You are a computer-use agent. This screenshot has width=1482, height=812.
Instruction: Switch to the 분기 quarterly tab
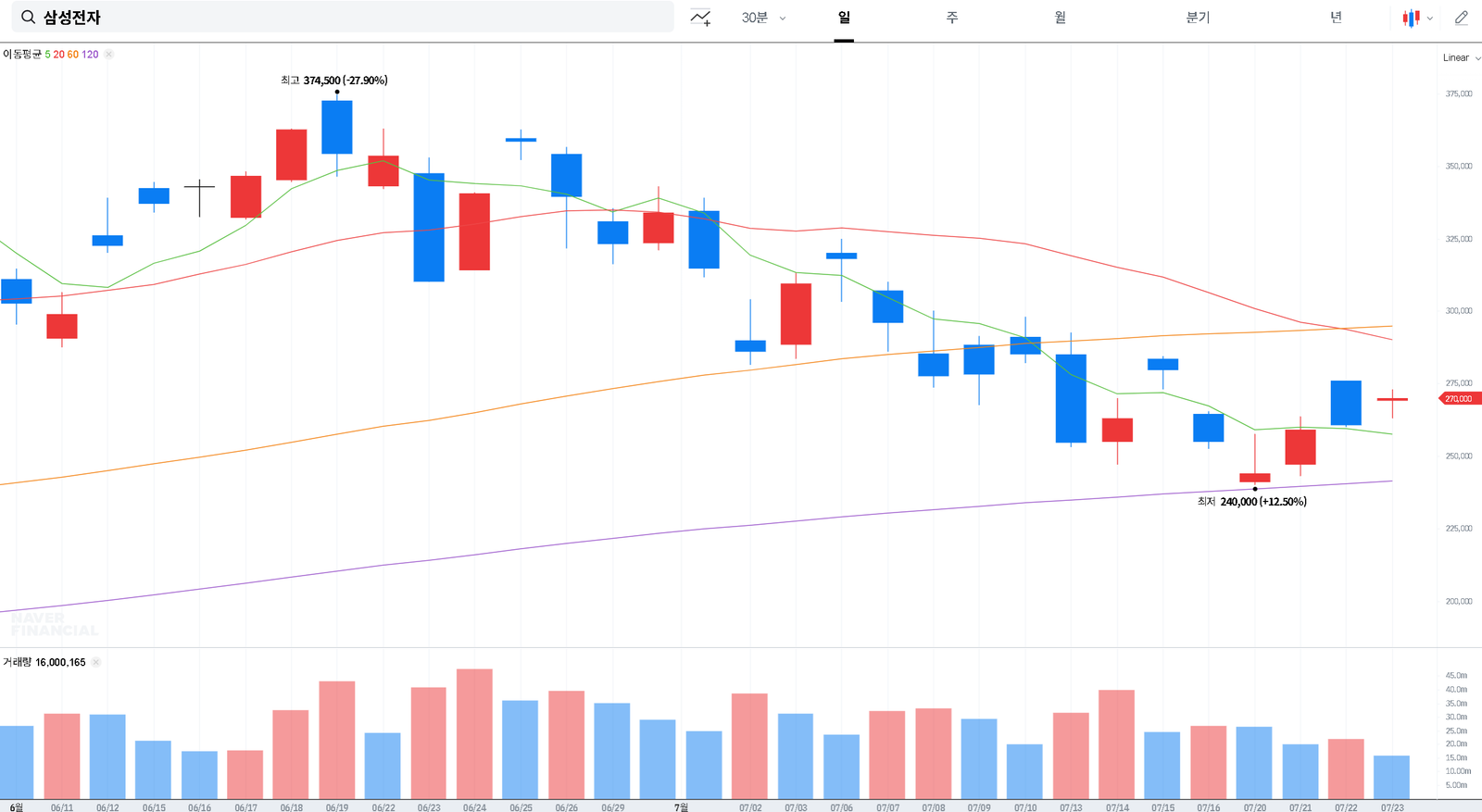pyautogui.click(x=1198, y=18)
